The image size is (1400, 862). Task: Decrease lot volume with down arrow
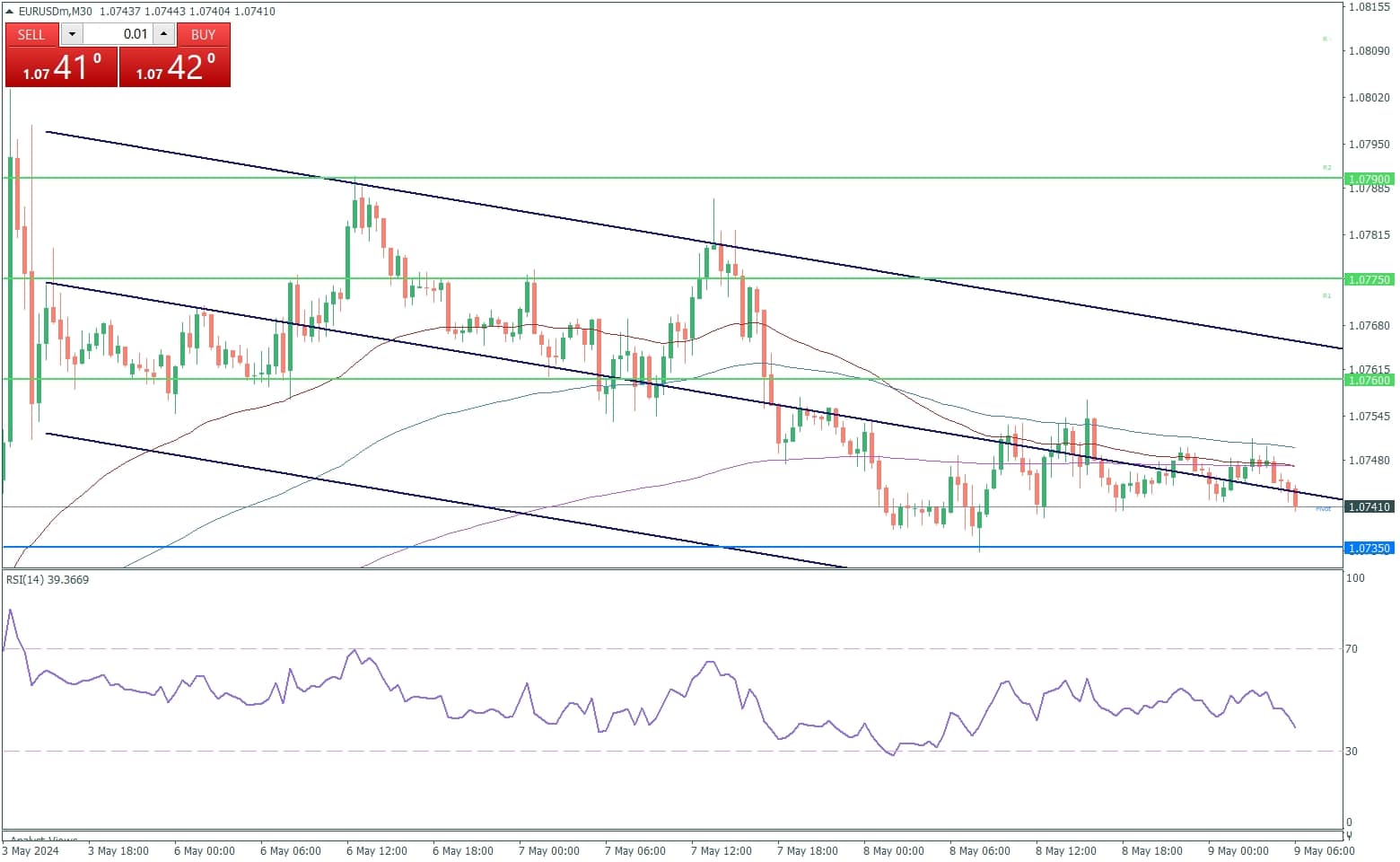72,34
